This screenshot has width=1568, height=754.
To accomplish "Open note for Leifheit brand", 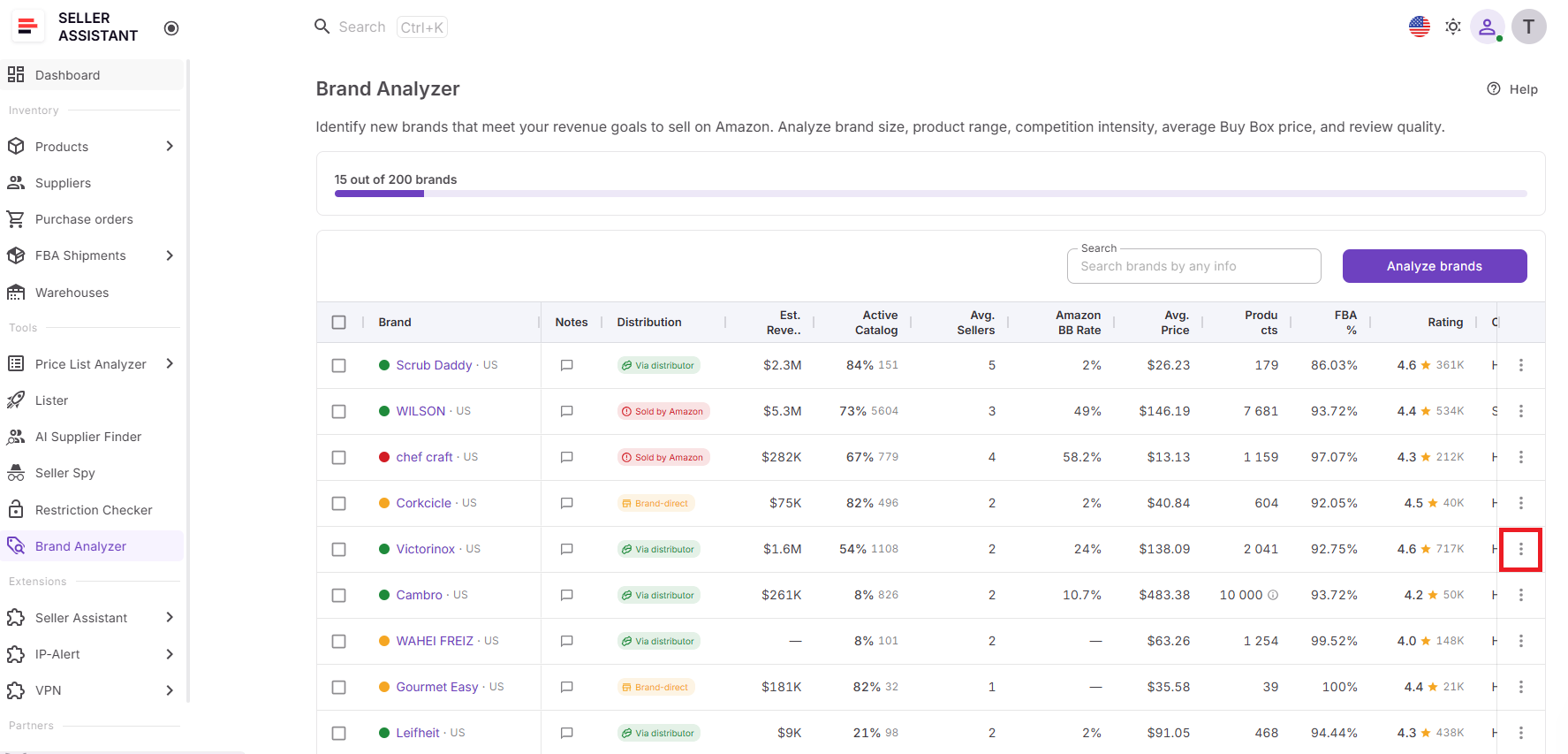I will click(567, 733).
